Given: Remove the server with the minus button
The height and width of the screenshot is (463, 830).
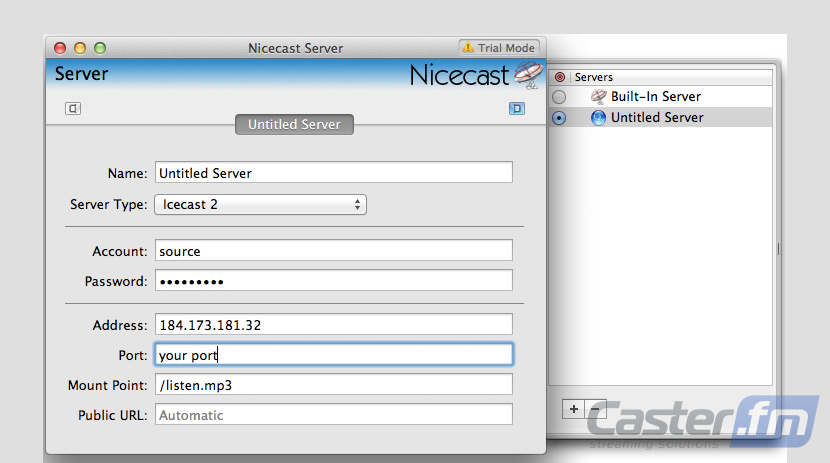Looking at the screenshot, I should [595, 408].
